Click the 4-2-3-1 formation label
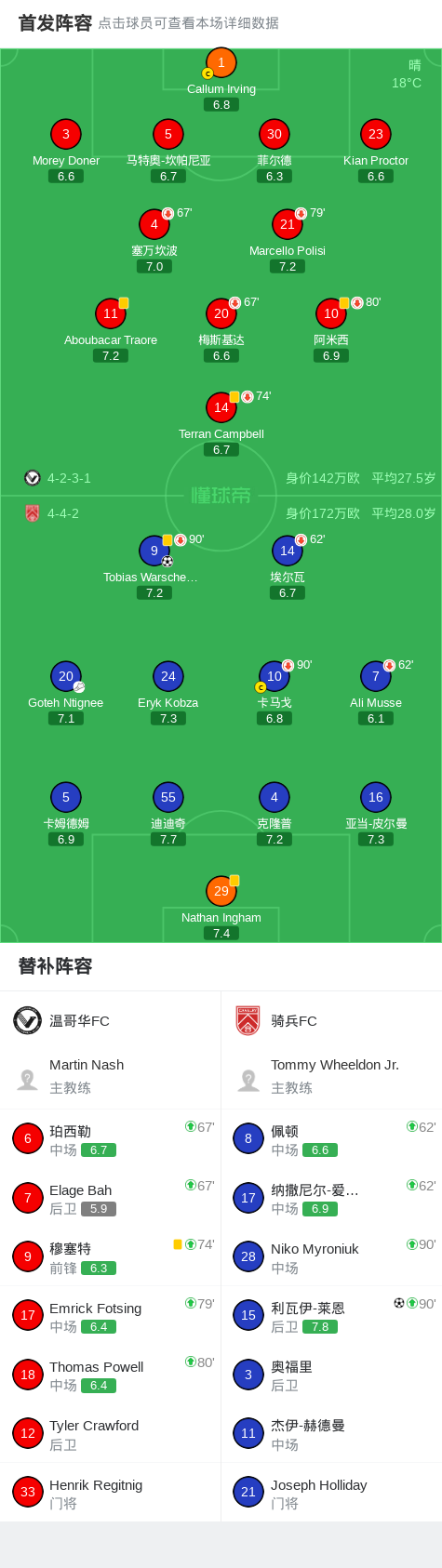Screen dimensions: 442x1568 (x=69, y=478)
